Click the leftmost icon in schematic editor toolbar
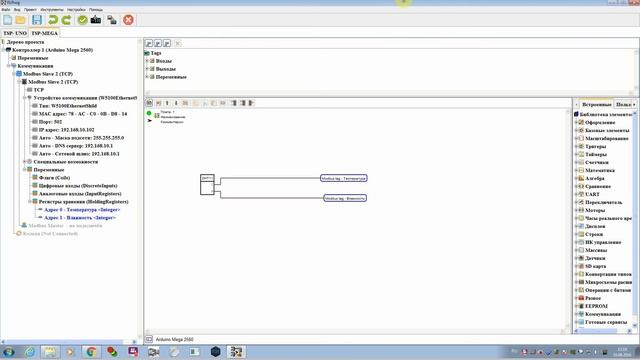 coord(149,103)
